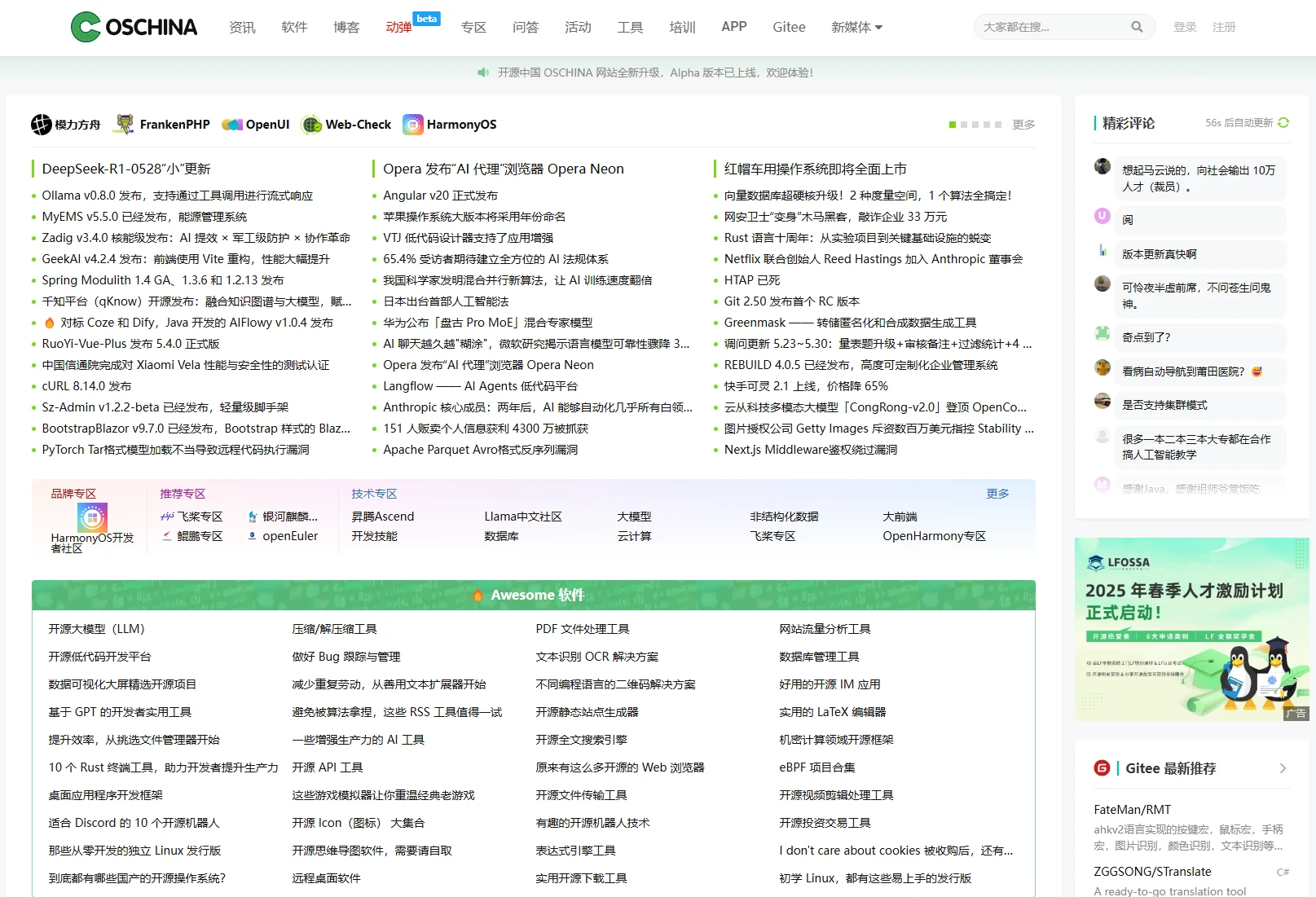Click the speaker icon in announcement bar

[484, 73]
